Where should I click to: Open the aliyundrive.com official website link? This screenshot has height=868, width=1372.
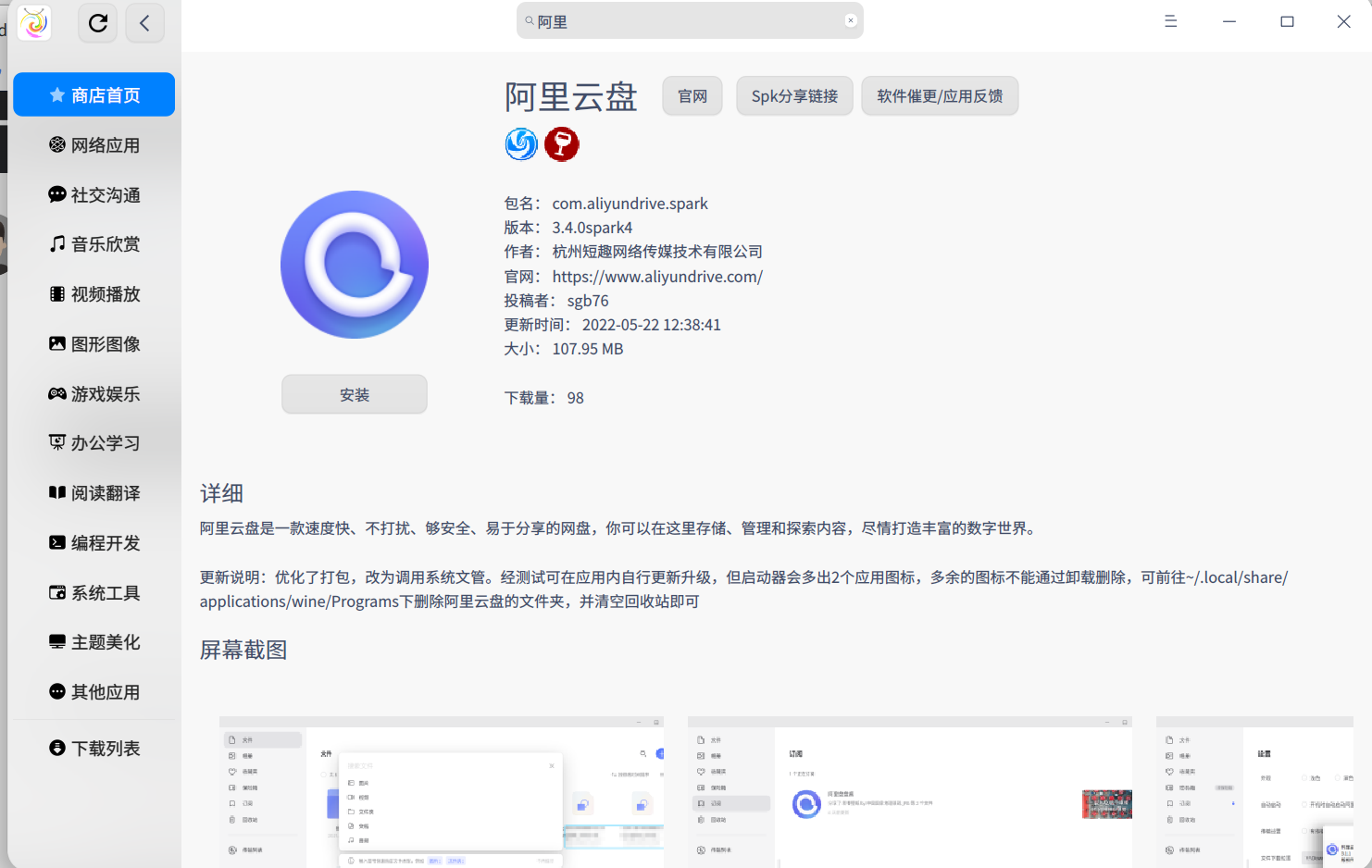click(657, 276)
